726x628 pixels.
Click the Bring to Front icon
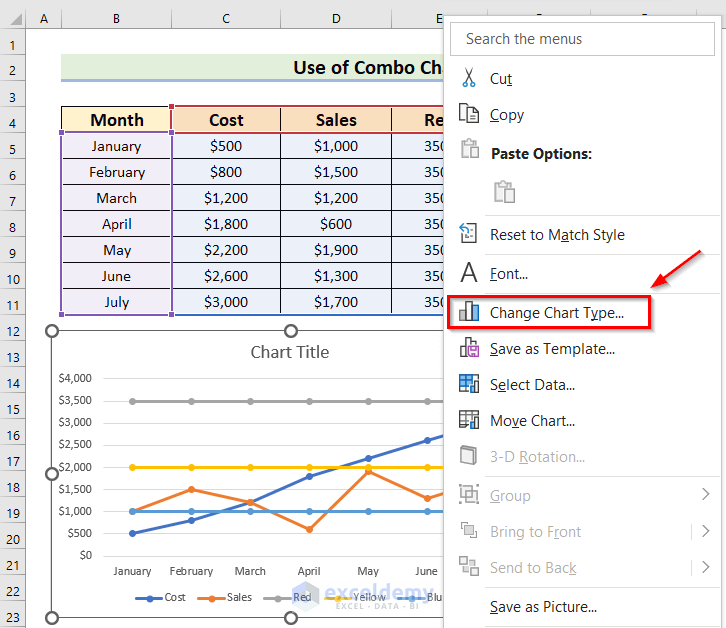tap(469, 530)
